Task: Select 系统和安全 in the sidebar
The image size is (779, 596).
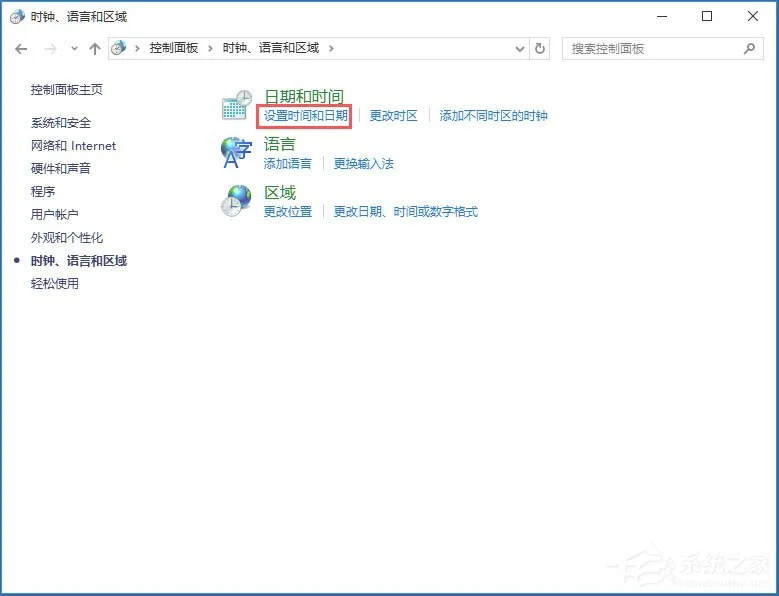Action: click(60, 123)
